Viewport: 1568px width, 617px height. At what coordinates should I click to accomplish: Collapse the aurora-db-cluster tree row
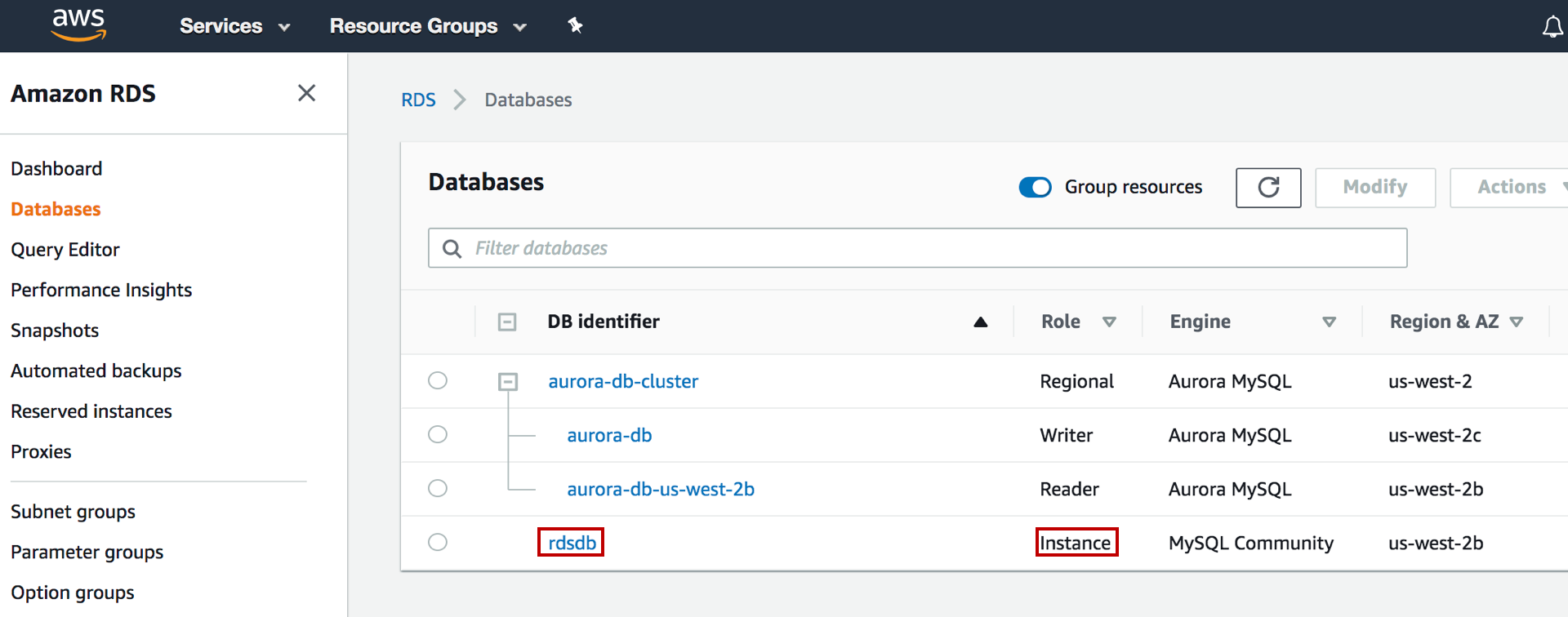pos(508,381)
